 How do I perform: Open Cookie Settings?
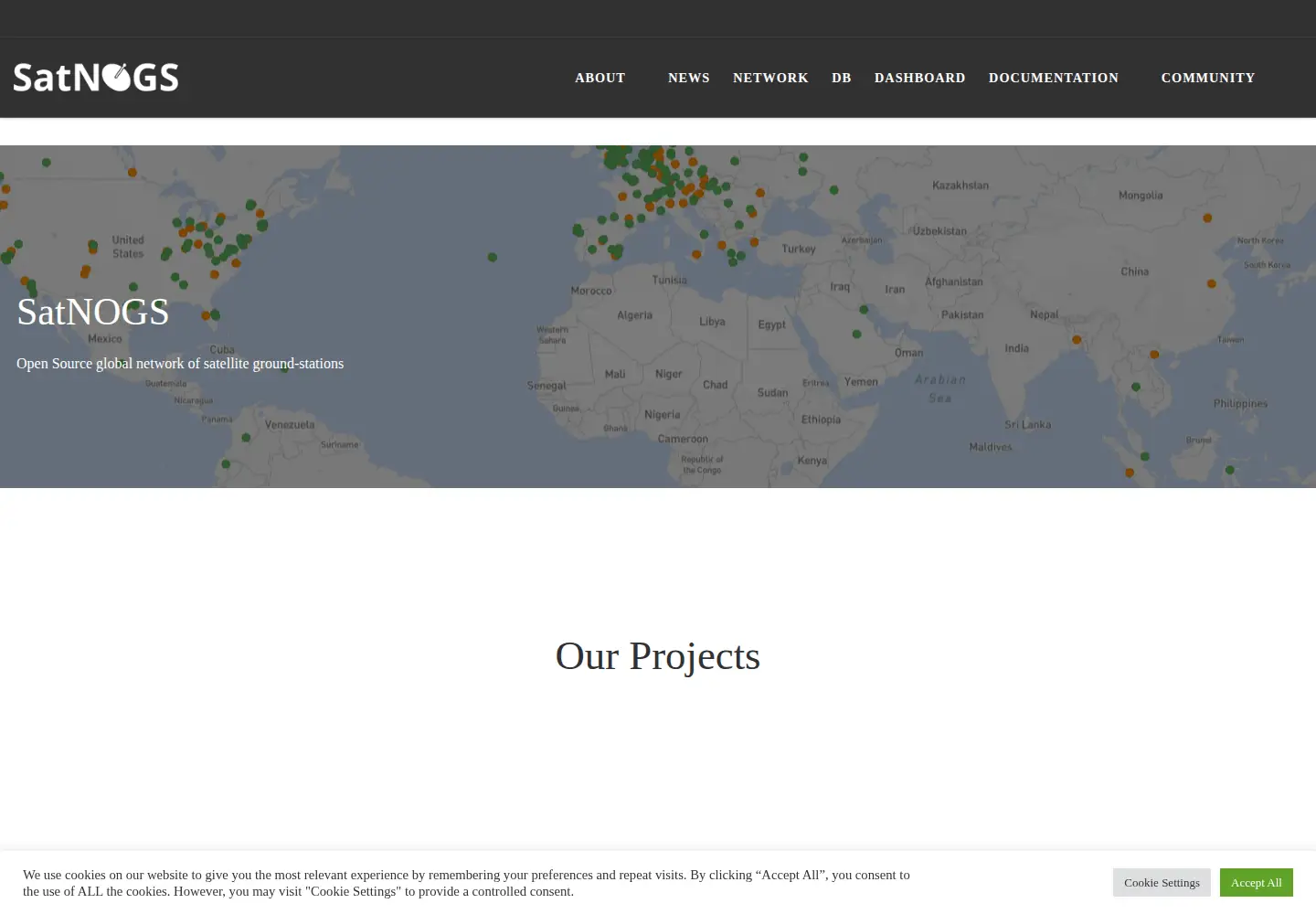click(x=1162, y=882)
